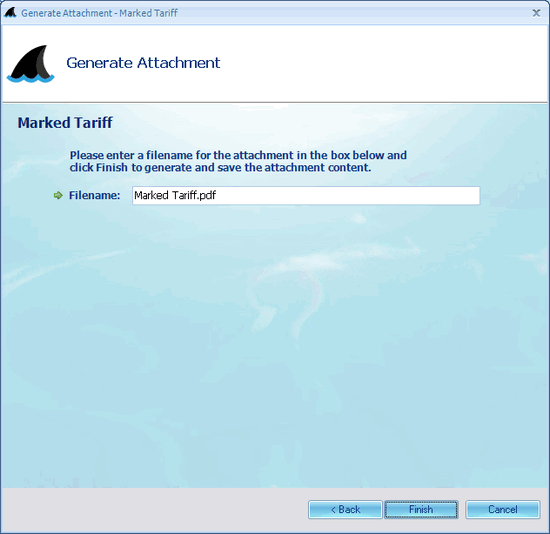Image resolution: width=550 pixels, height=534 pixels.
Task: Click the instruction line ending attachment content
Action: 220,167
